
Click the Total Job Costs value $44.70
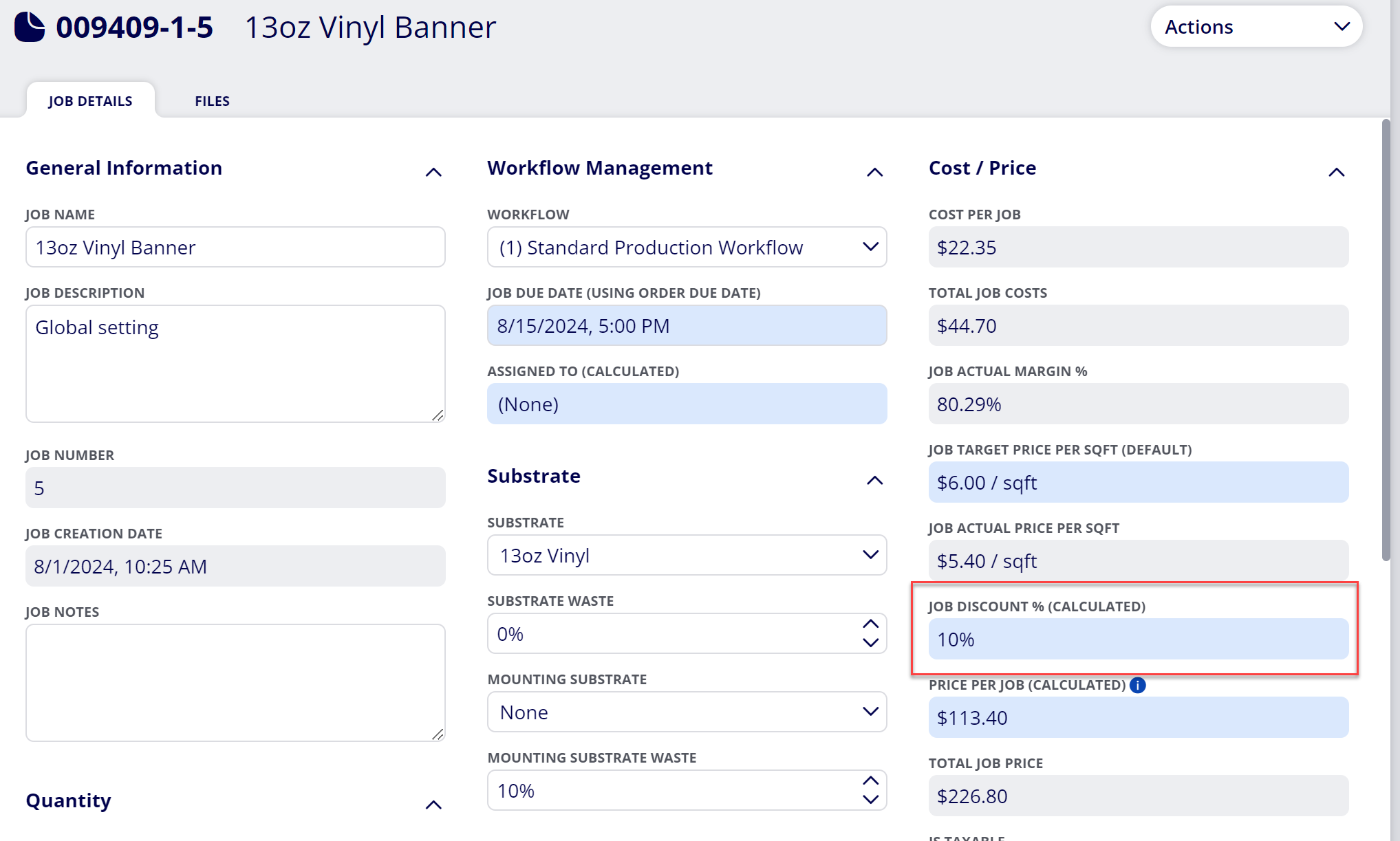point(1138,325)
